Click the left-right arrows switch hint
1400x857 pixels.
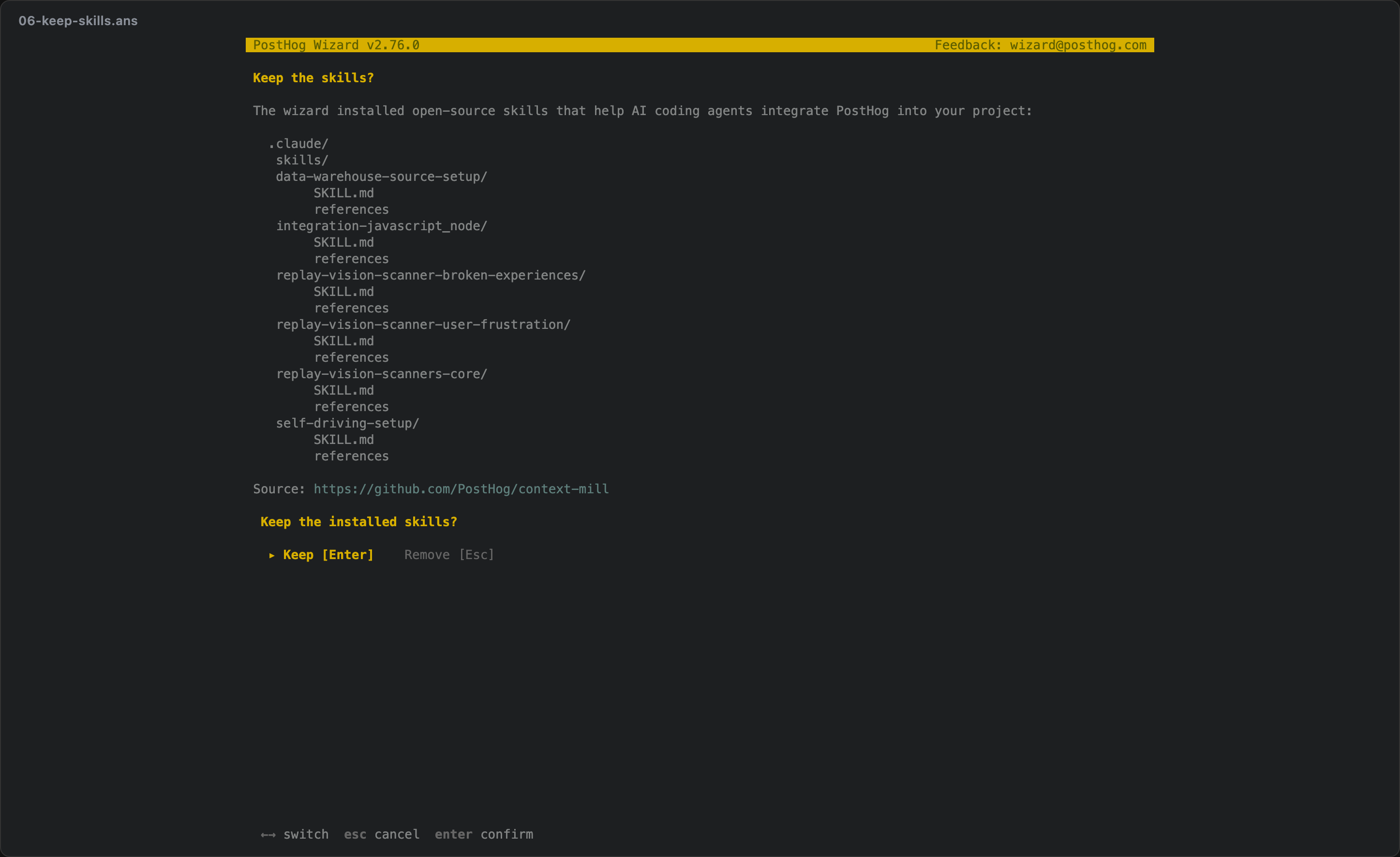click(x=294, y=834)
